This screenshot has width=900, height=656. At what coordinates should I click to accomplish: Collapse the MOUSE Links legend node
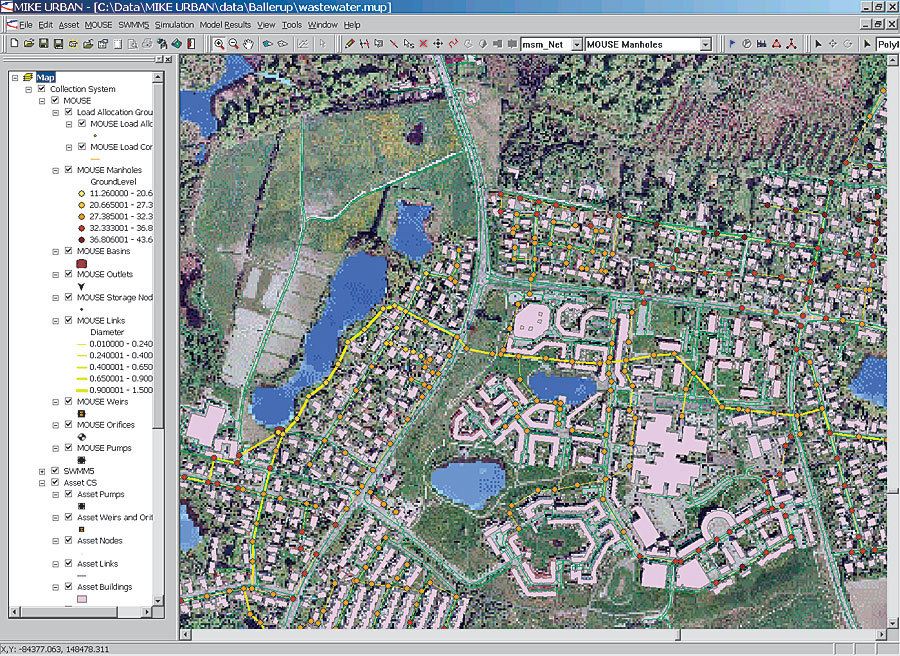click(56, 321)
